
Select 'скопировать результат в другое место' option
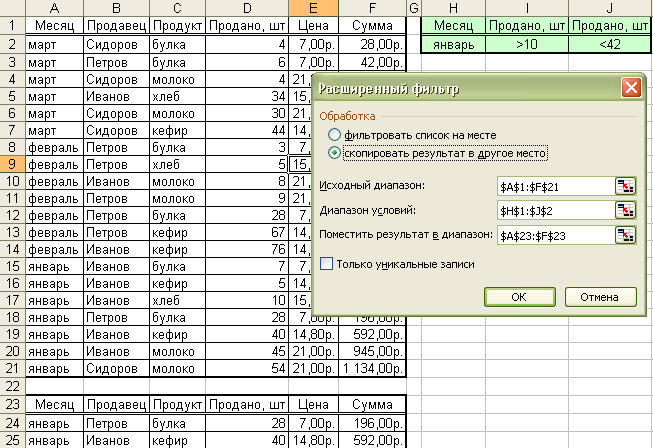point(334,153)
